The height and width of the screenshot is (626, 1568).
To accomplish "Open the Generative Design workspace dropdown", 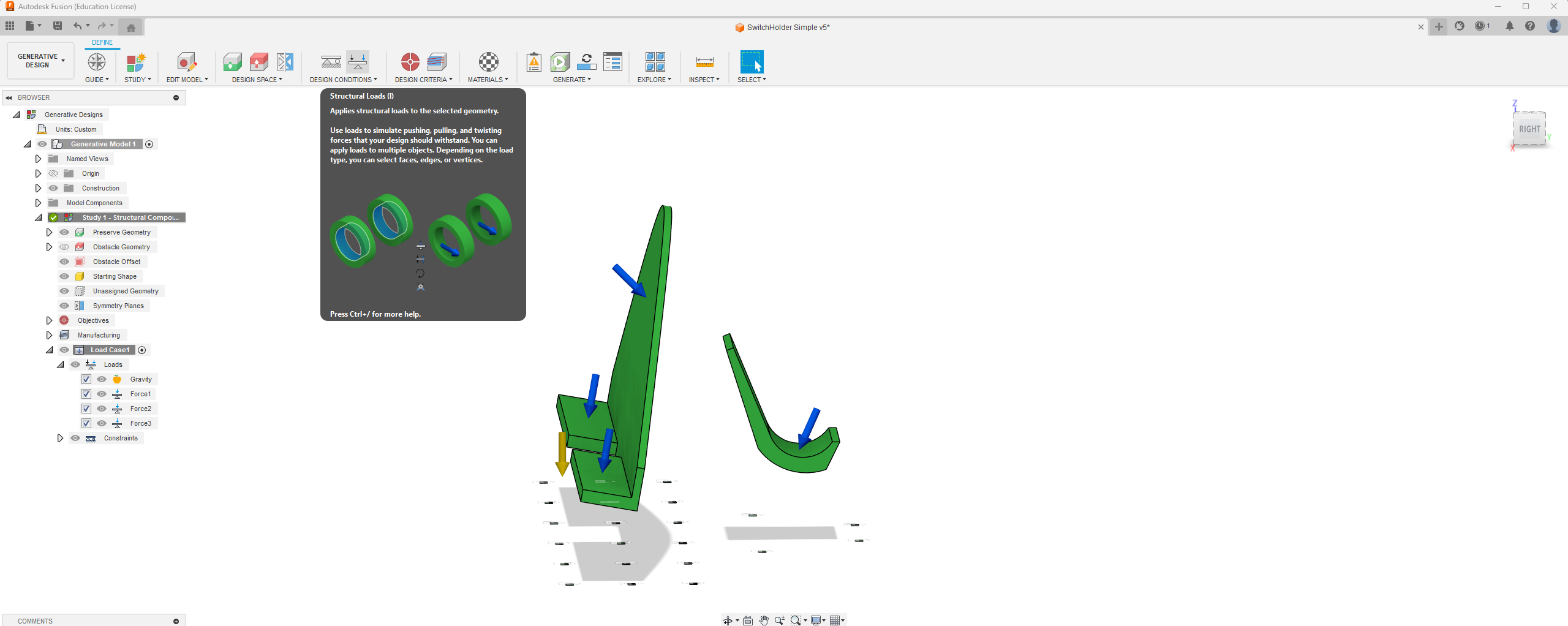I will [40, 61].
